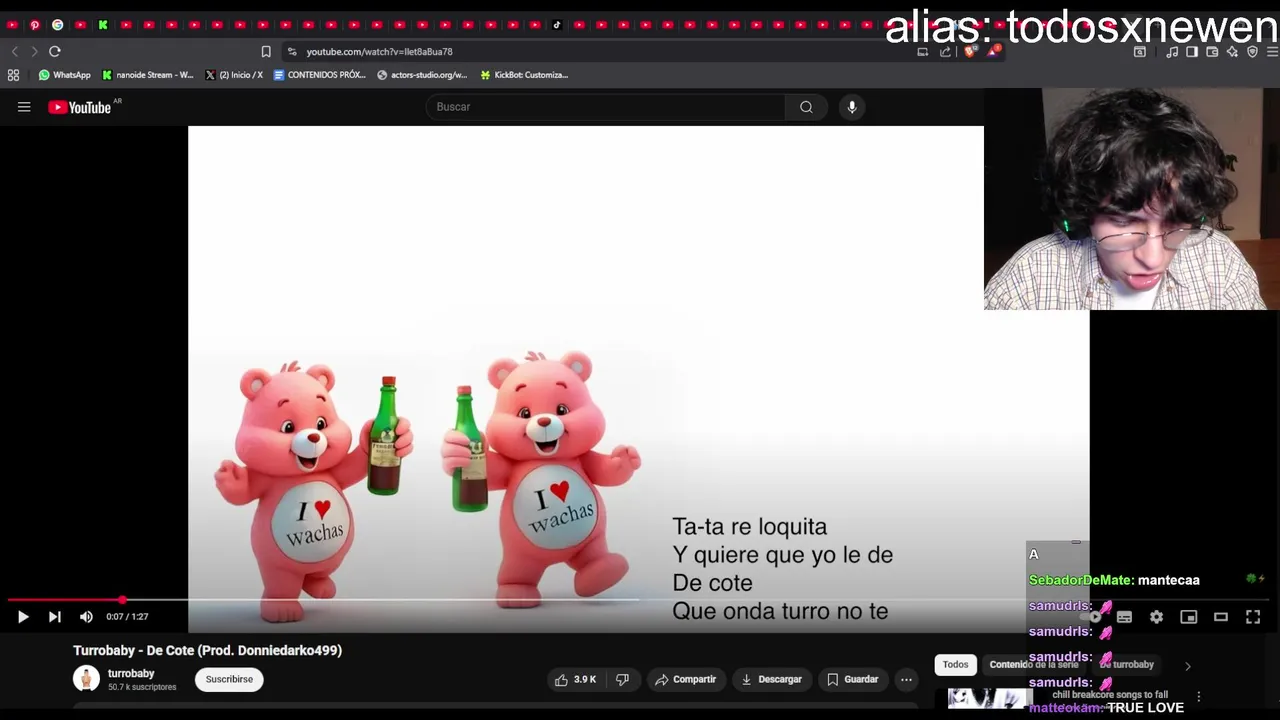This screenshot has width=1280, height=720.
Task: Open the nanoide Stream bookmark
Action: 148,75
